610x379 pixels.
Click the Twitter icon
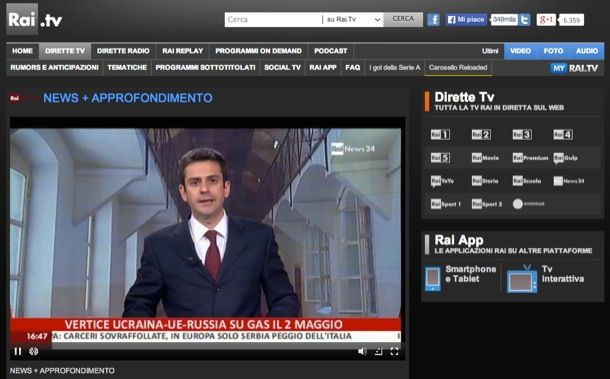click(x=524, y=19)
